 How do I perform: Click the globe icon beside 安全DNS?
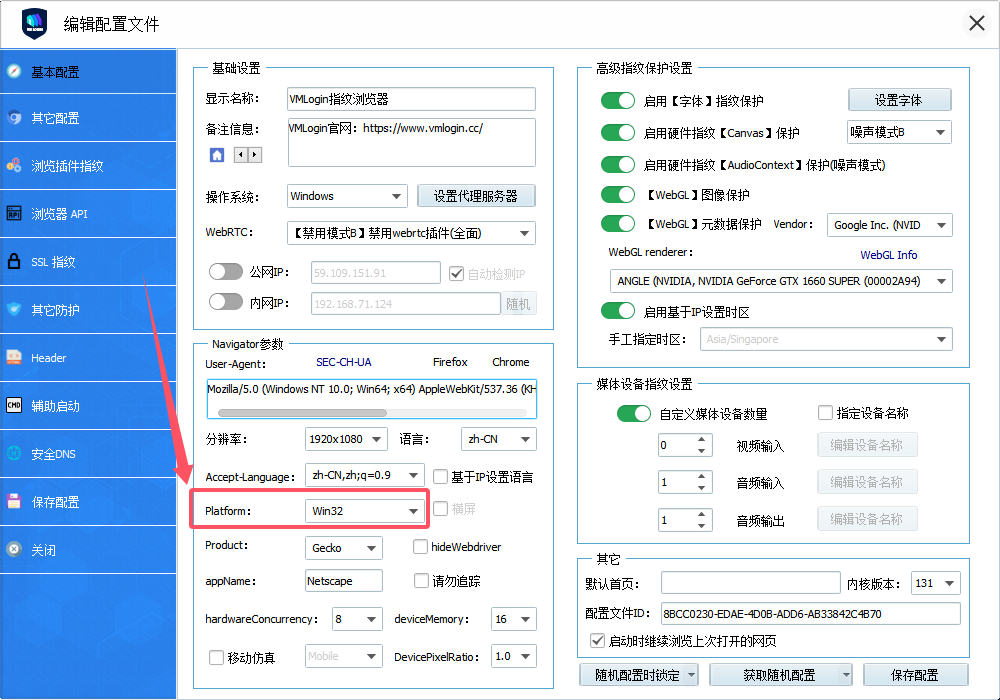(14, 453)
